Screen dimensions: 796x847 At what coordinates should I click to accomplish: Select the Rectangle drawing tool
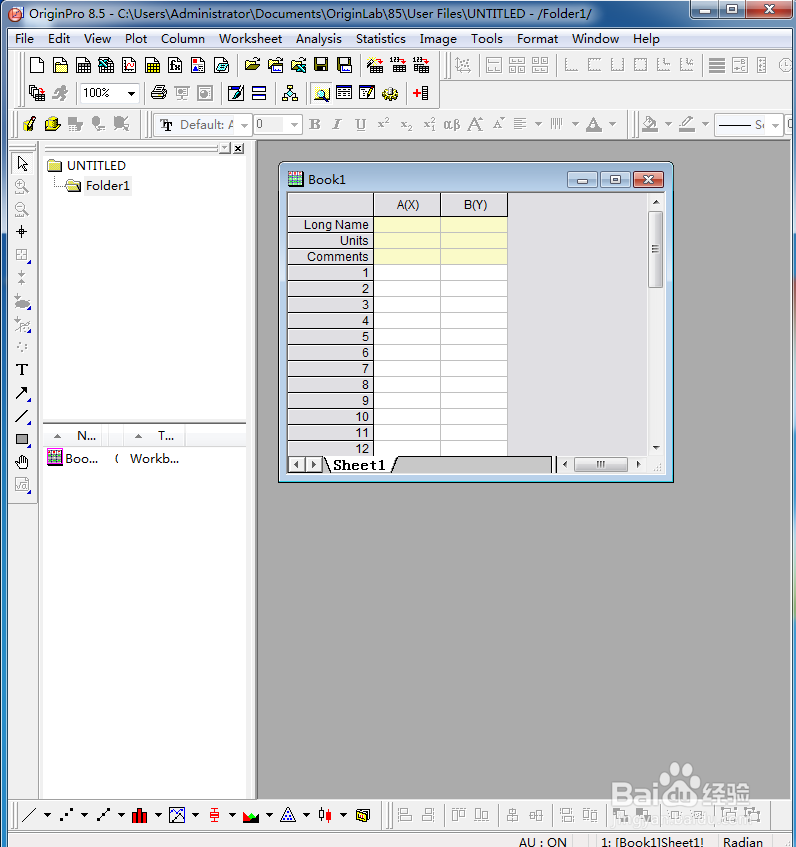(x=22, y=439)
